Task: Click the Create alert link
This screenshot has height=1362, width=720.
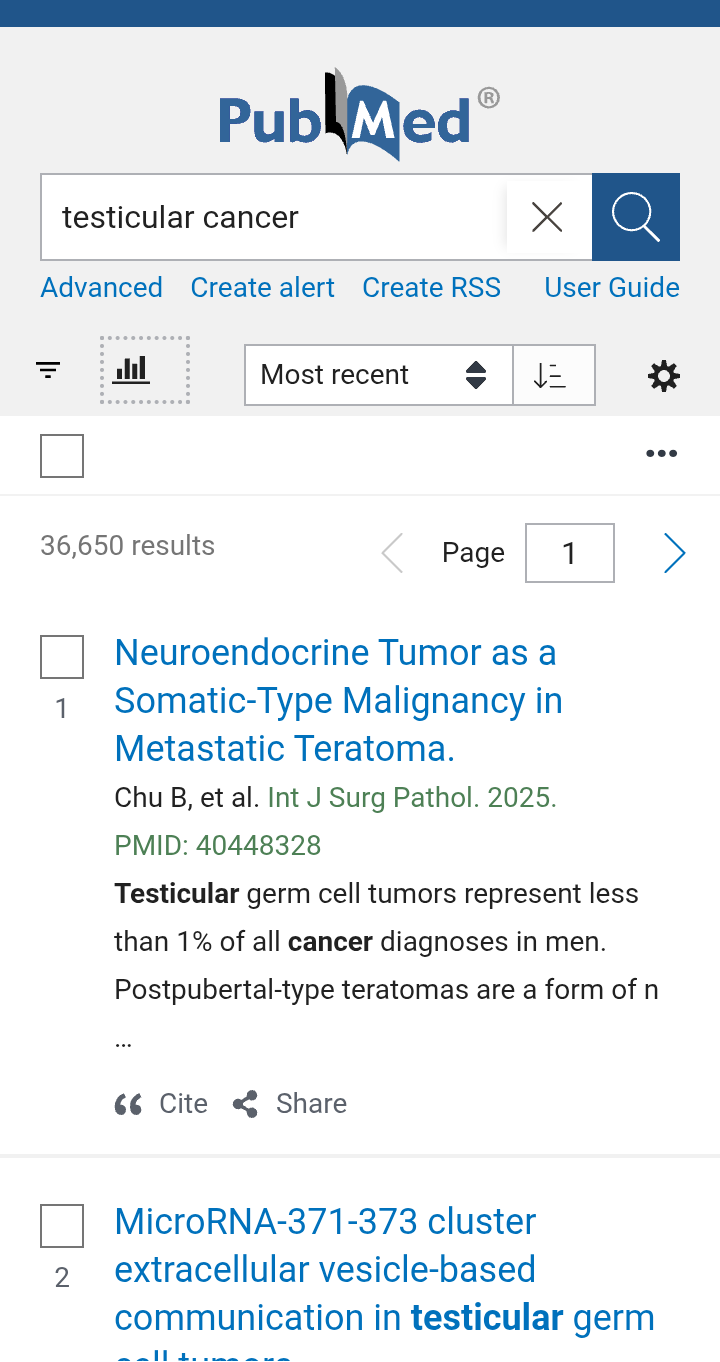Action: coord(263,288)
